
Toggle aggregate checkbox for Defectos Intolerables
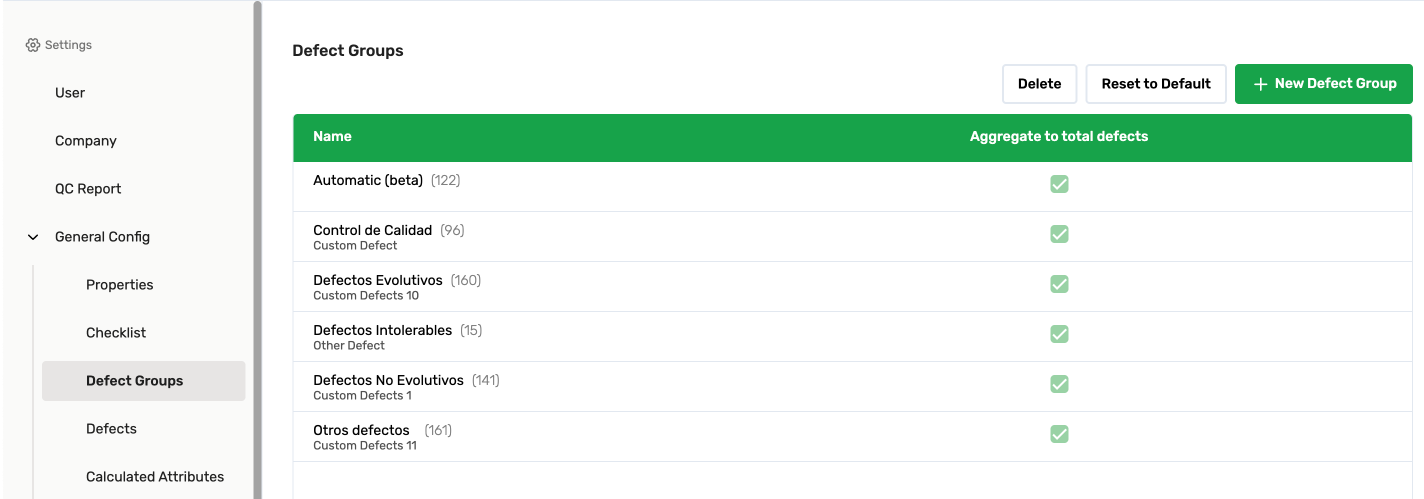tap(1059, 334)
